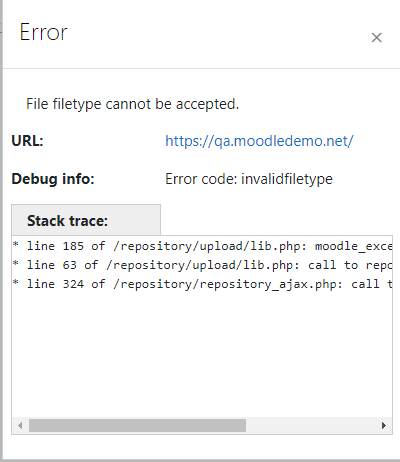Click the stack trace scrollbar right arrow
Screen dimensions: 400x462
click(384, 425)
